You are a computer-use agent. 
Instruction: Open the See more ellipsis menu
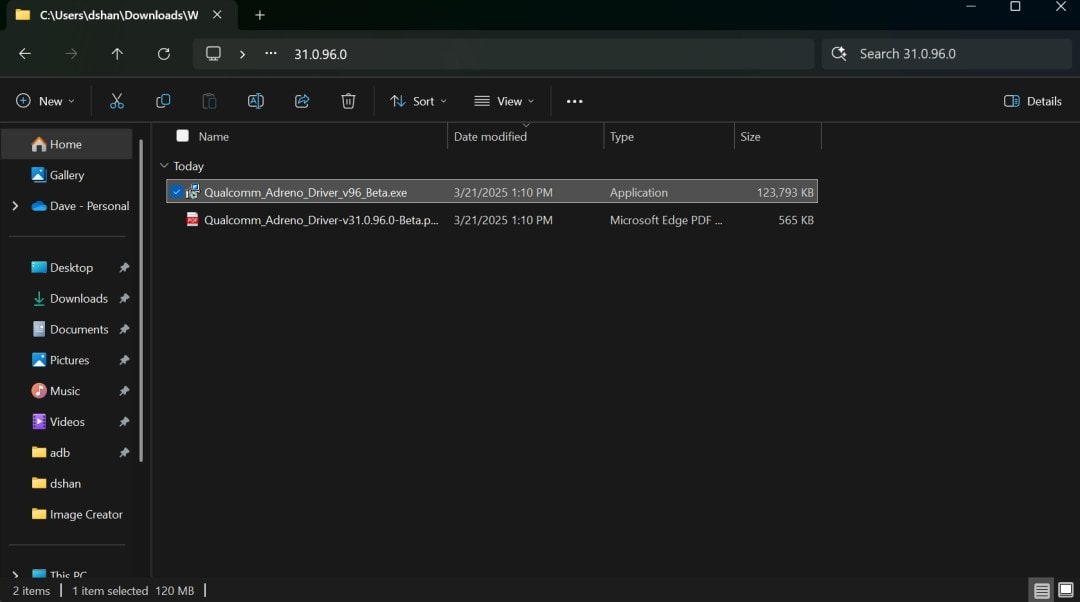tap(574, 101)
